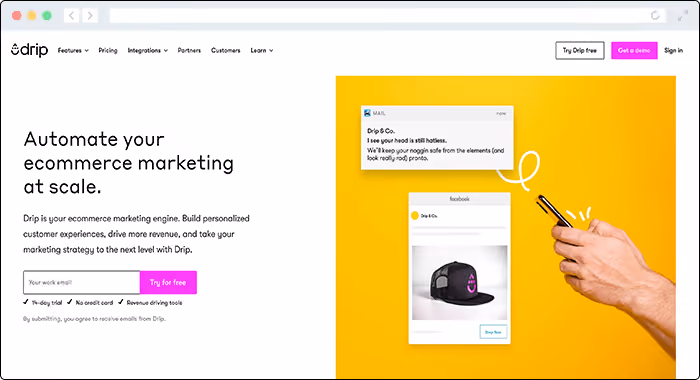Viewport: 700px width, 380px height.
Task: Click the 14-day trial text
Action: [47, 303]
